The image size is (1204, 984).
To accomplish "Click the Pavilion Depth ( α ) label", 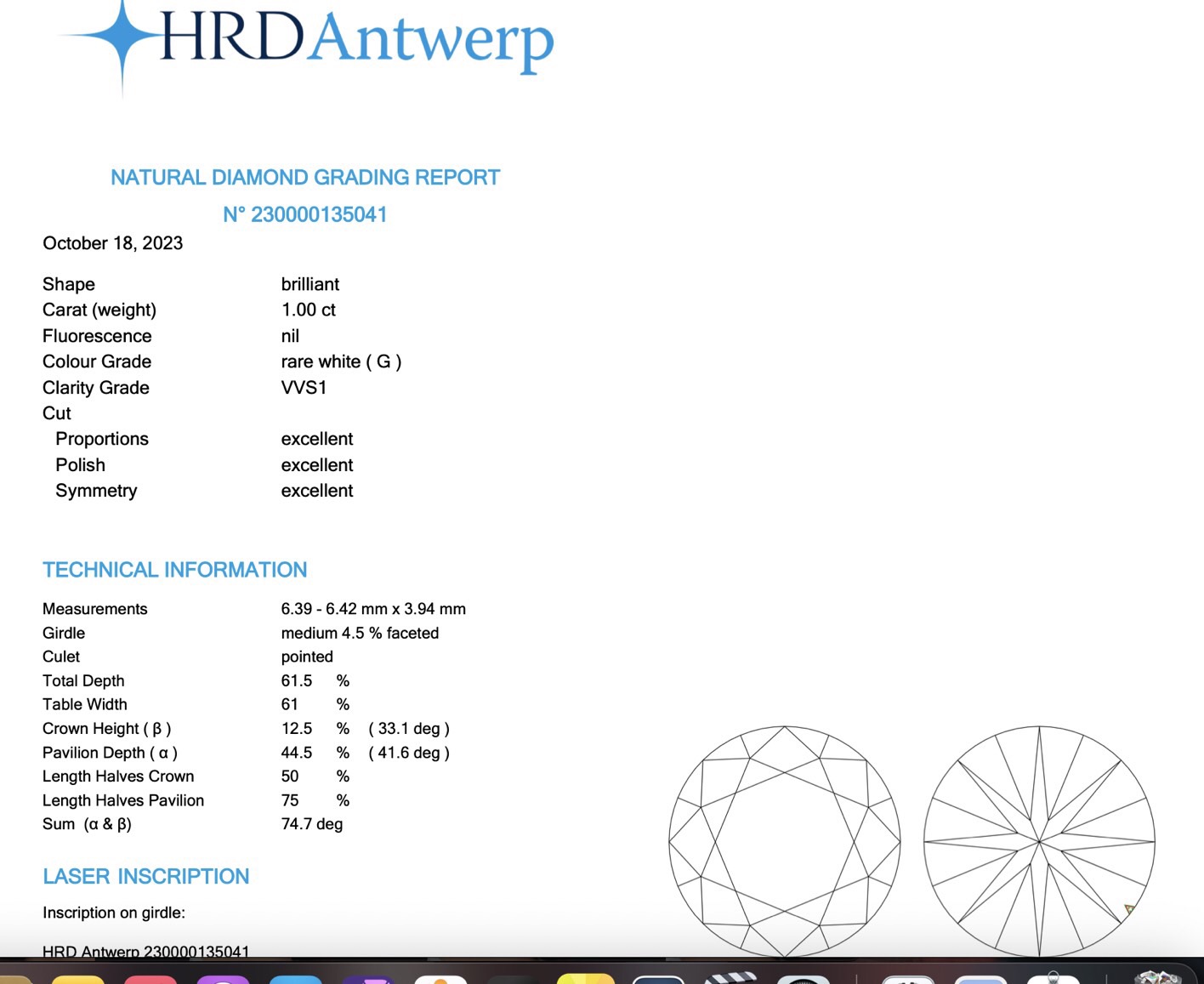I will coord(111,753).
